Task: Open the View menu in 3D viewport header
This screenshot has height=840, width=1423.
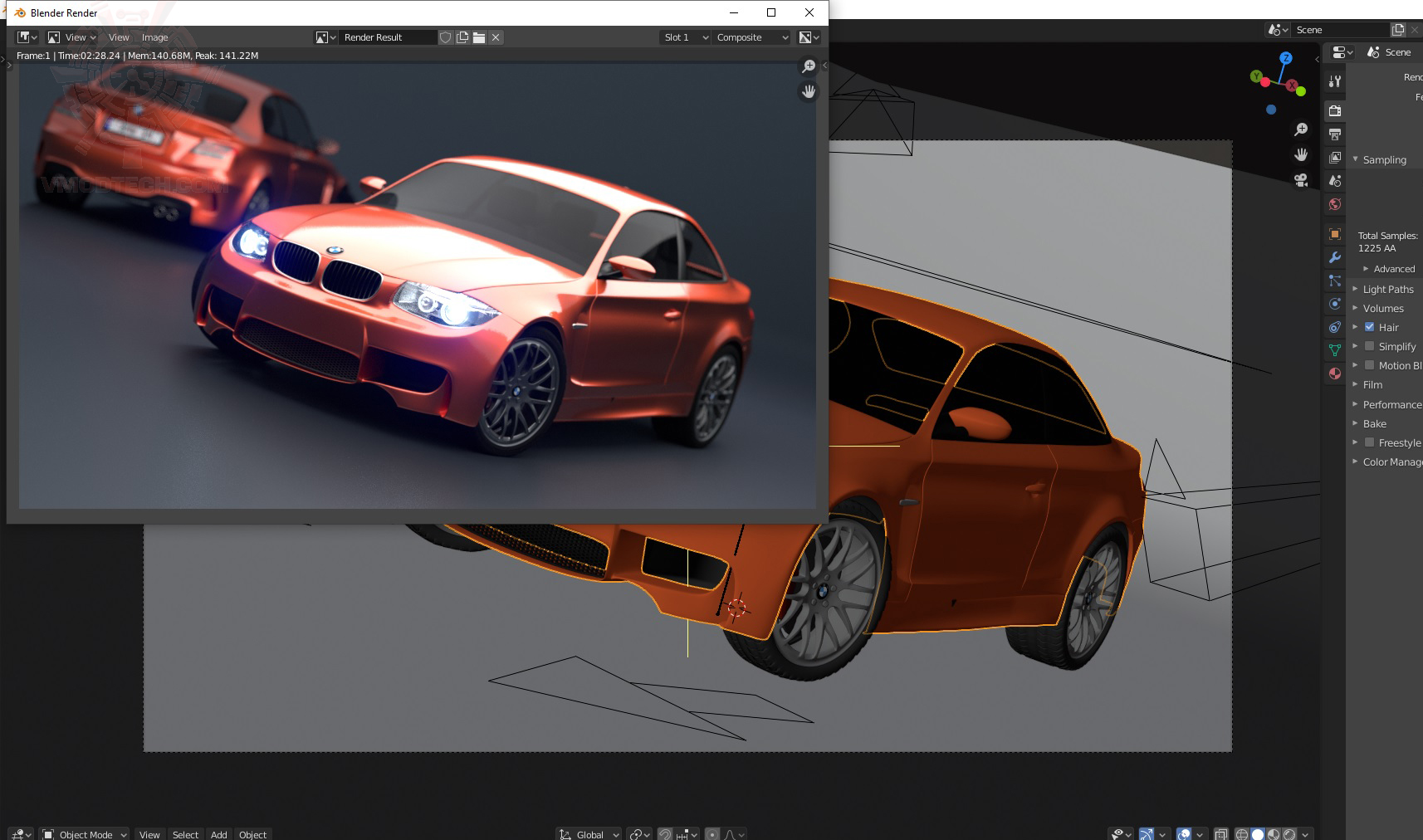Action: 149,834
